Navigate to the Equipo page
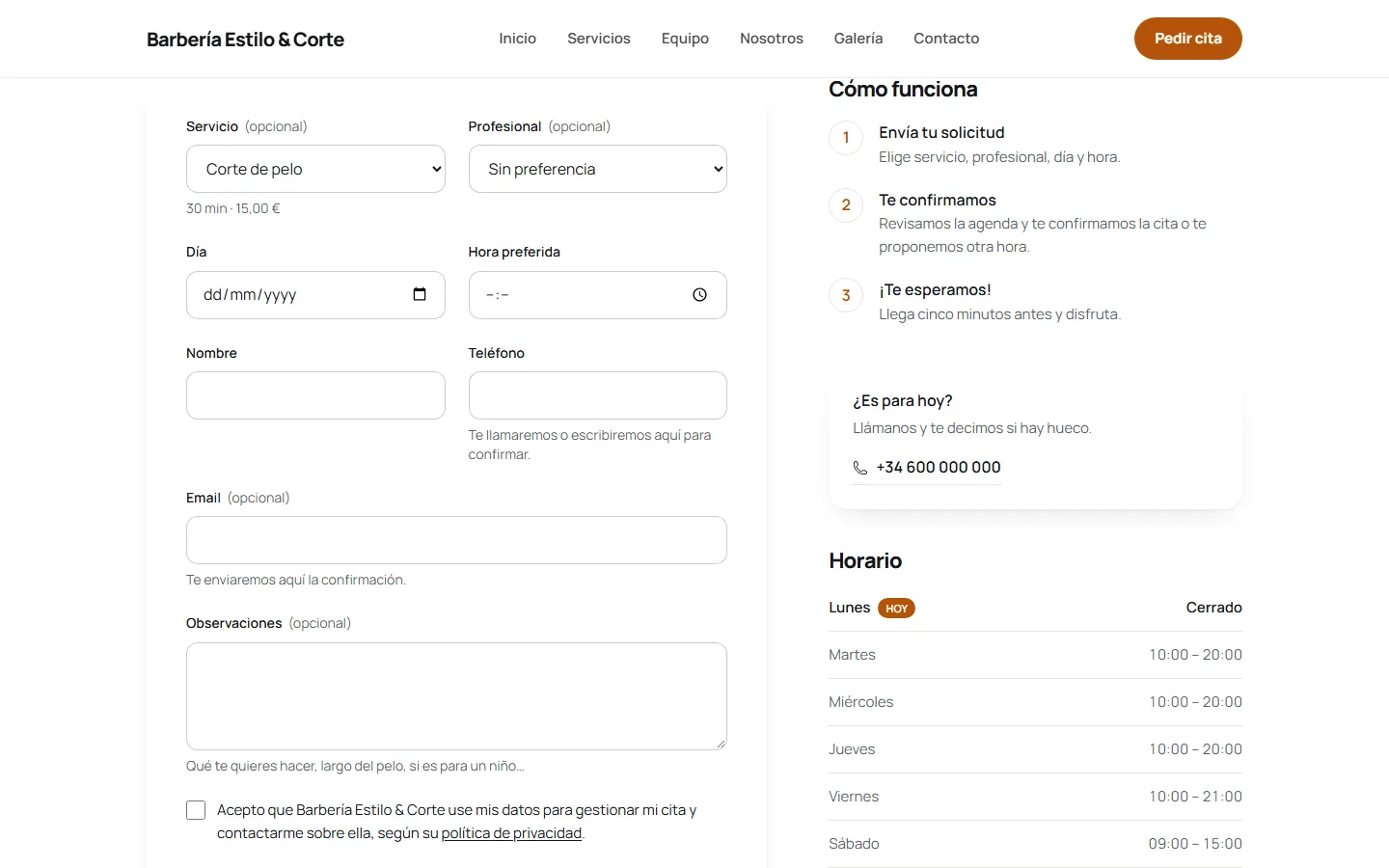The width and height of the screenshot is (1389, 868). click(x=685, y=39)
